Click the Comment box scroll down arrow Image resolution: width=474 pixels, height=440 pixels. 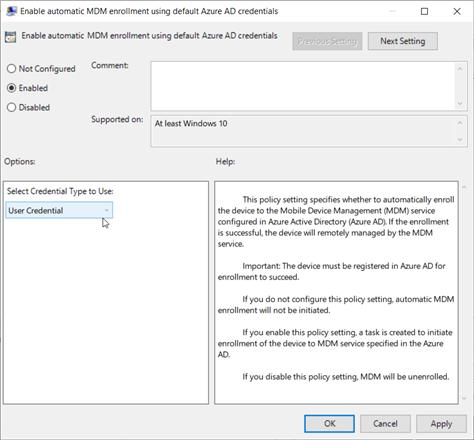(460, 104)
